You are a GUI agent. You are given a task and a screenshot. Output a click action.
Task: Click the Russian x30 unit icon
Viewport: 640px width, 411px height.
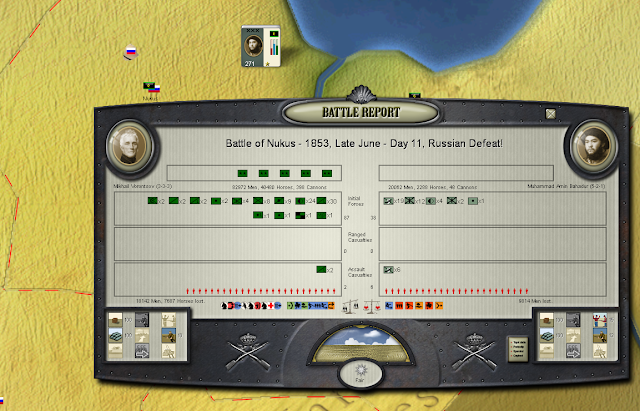point(321,201)
